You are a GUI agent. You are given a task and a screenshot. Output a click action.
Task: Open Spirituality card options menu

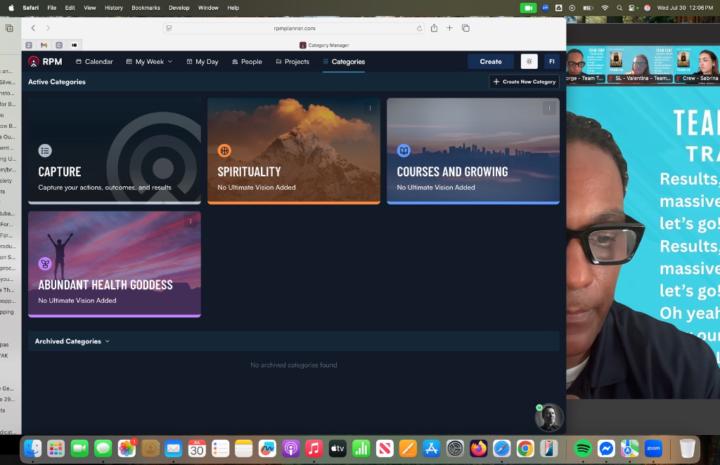click(370, 108)
